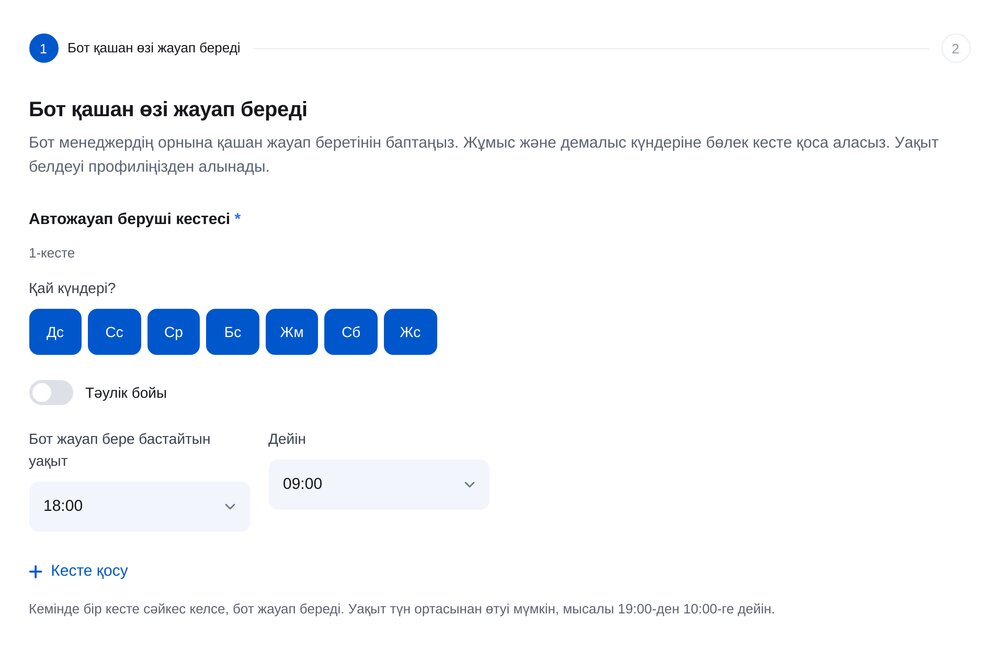The height and width of the screenshot is (649, 1000).
Task: Toggle the Бс weekday chip
Action: [x=233, y=332]
